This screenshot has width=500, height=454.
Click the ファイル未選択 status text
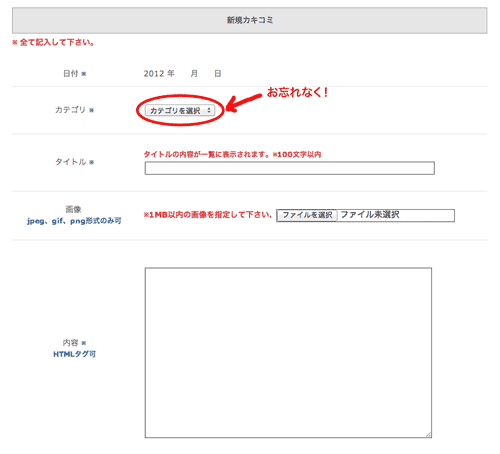coord(370,214)
